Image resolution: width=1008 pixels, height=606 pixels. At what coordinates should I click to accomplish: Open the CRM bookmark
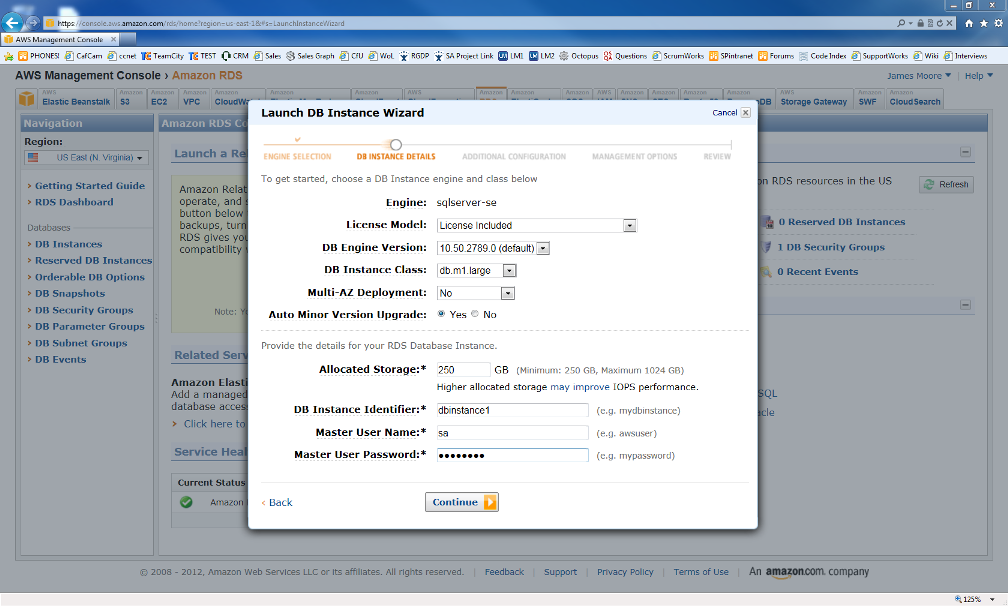pyautogui.click(x=235, y=56)
